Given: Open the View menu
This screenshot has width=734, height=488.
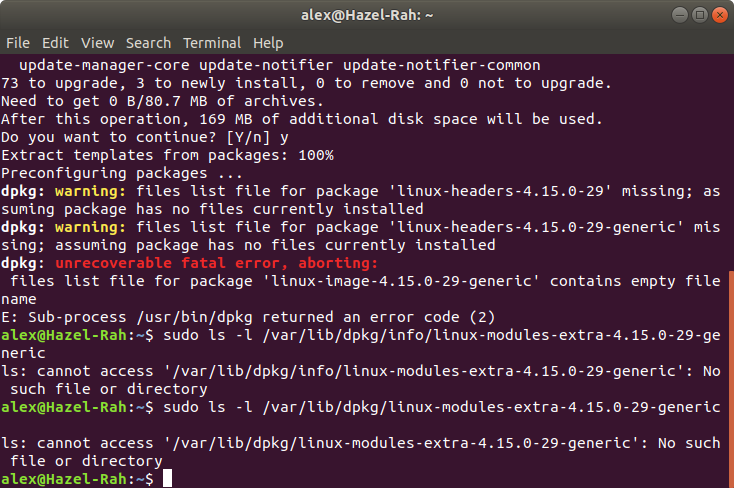Looking at the screenshot, I should coord(97,43).
